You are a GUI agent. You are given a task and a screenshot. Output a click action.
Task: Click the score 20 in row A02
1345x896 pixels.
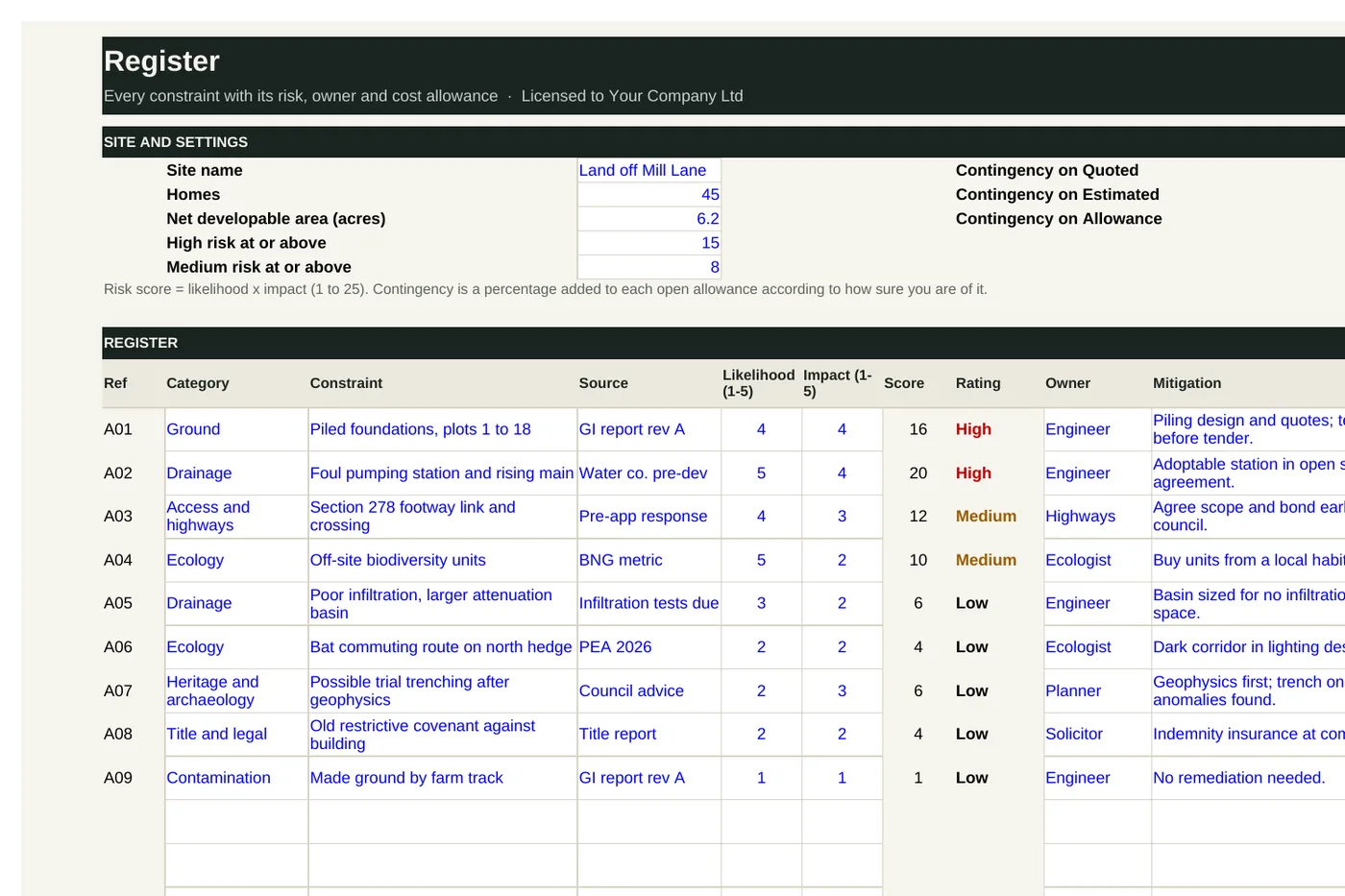(x=918, y=473)
